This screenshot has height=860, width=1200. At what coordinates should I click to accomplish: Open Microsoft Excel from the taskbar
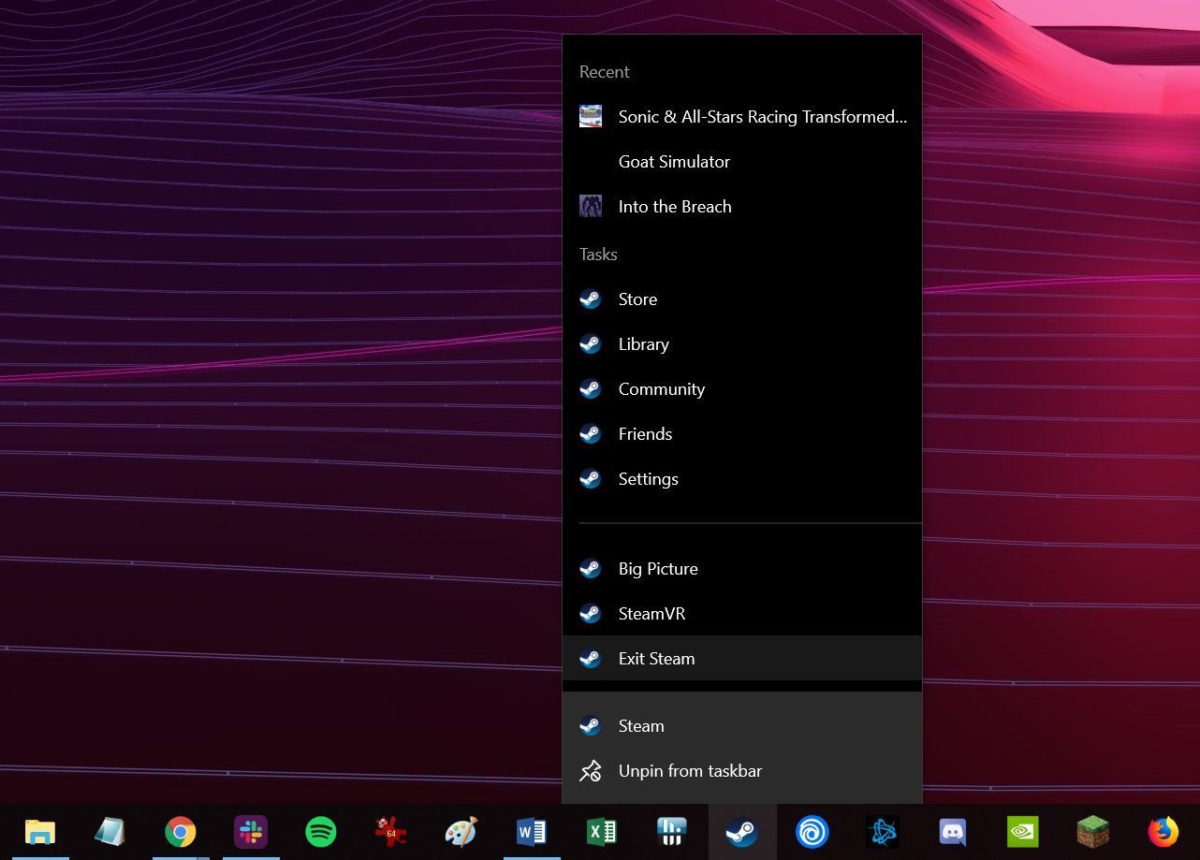click(601, 832)
